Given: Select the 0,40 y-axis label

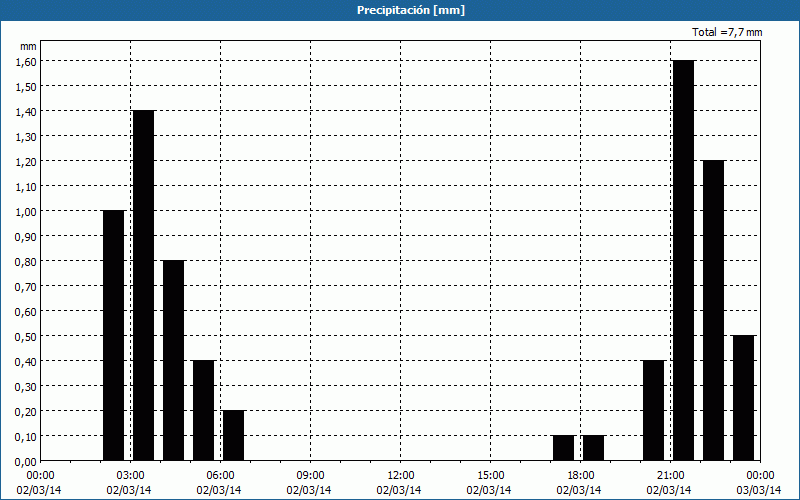Looking at the screenshot, I should [x=26, y=362].
